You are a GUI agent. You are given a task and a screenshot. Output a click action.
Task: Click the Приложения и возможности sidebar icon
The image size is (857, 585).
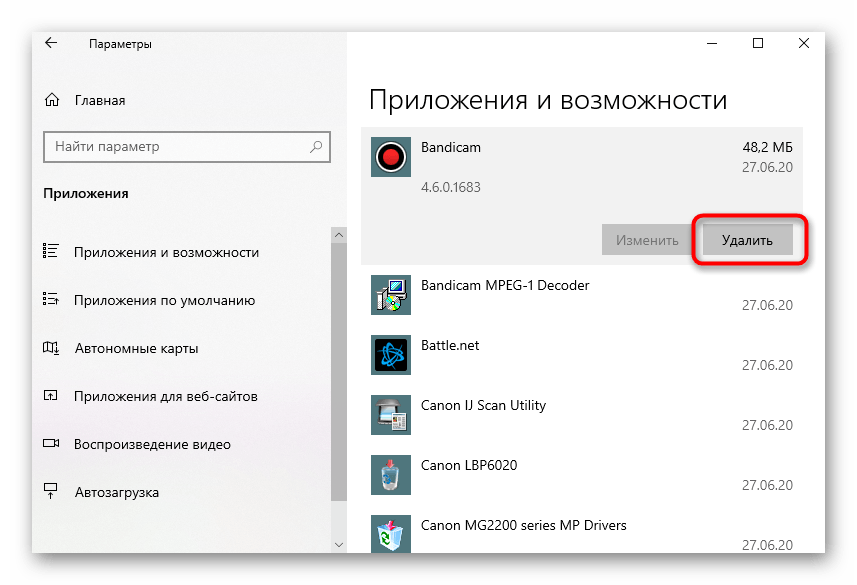pyautogui.click(x=50, y=251)
